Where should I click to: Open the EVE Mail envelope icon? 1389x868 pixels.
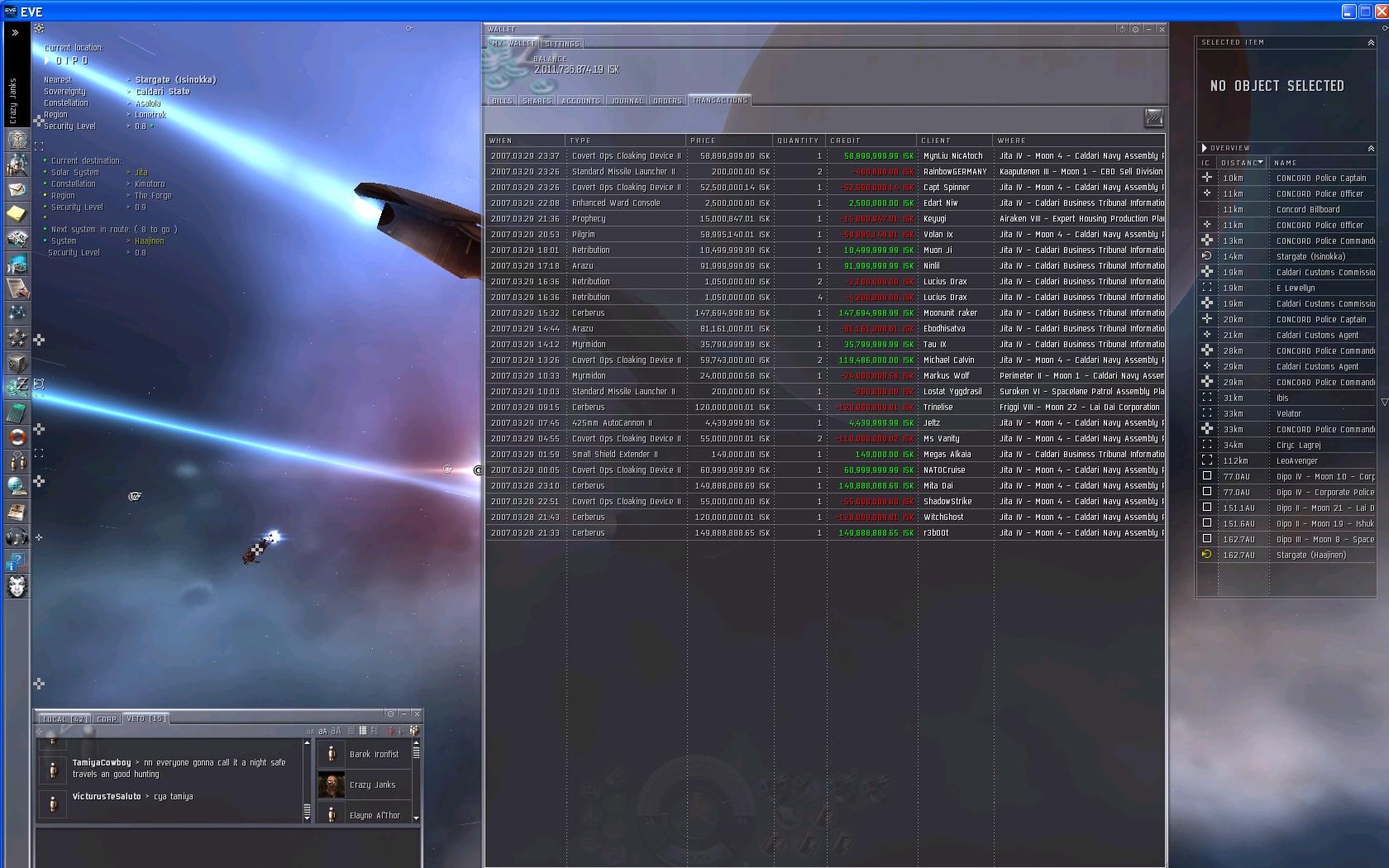click(17, 189)
